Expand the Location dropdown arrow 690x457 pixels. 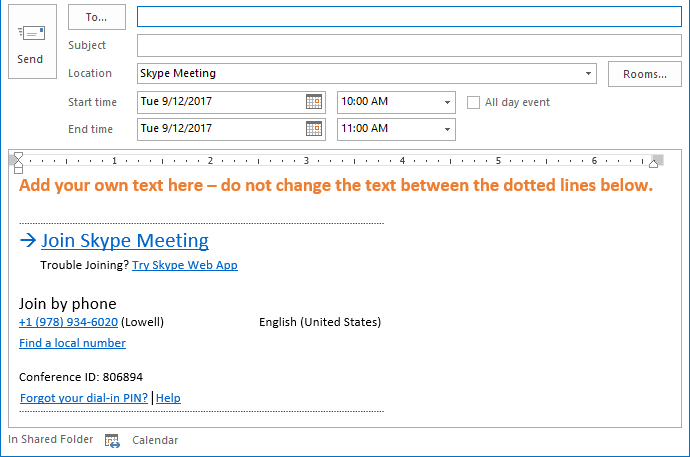(588, 74)
